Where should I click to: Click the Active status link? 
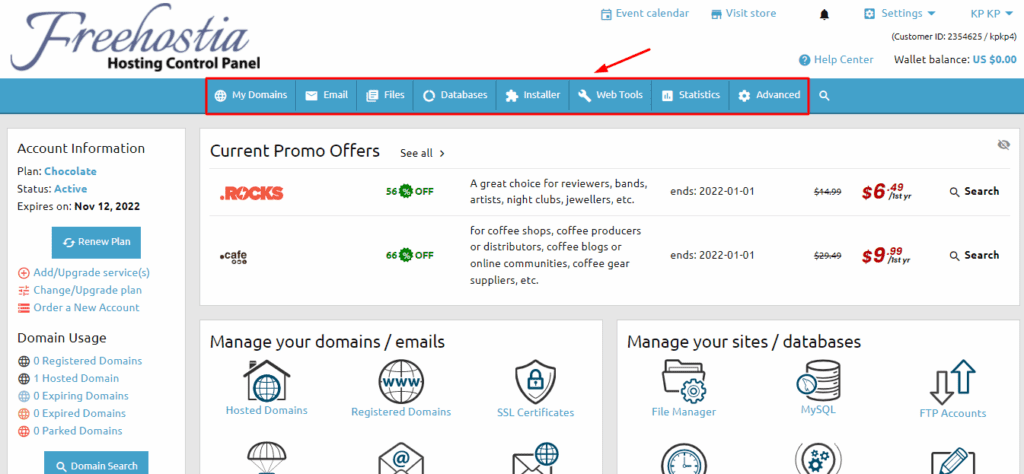click(x=71, y=189)
